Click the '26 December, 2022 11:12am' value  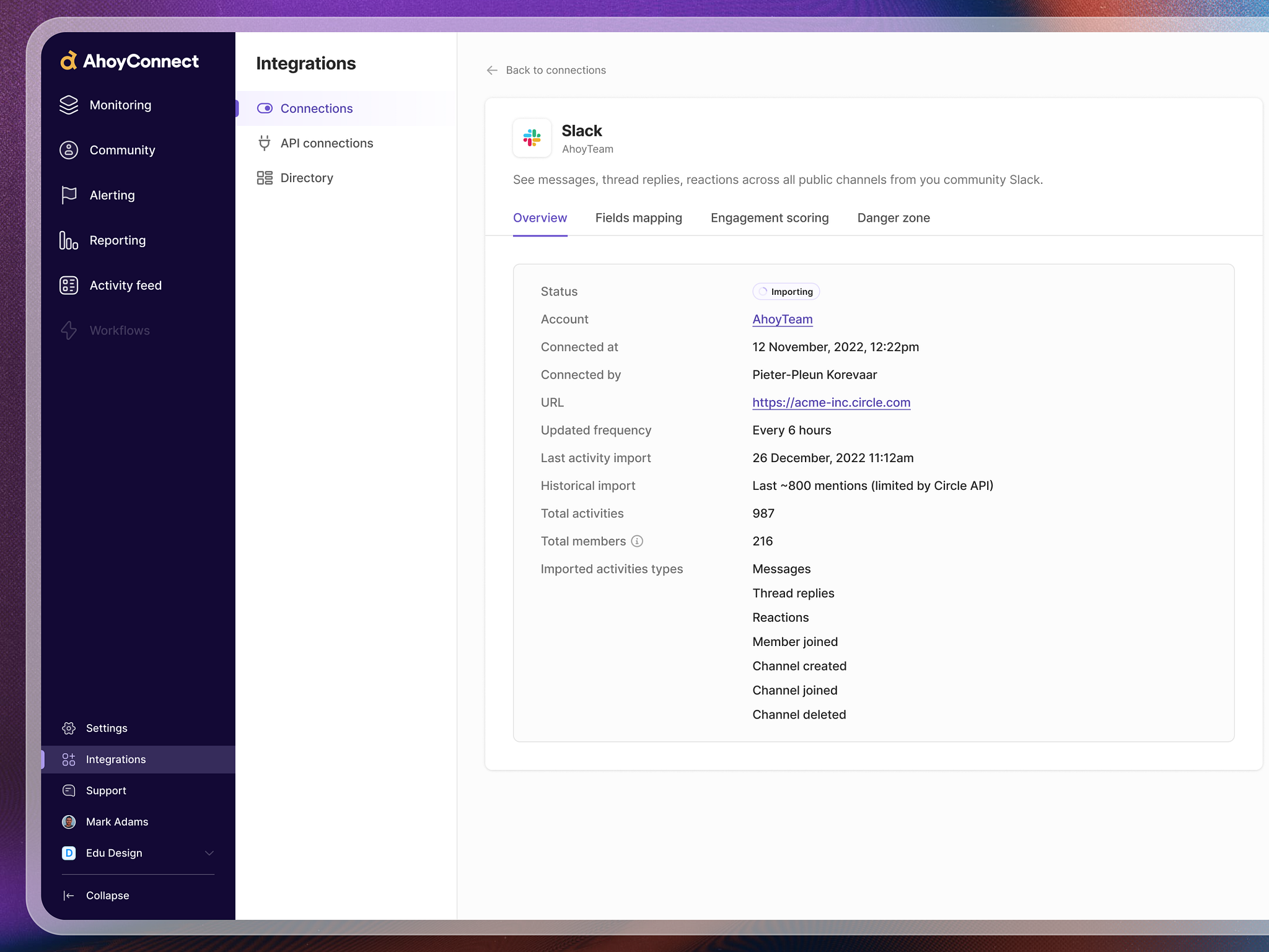(x=833, y=458)
